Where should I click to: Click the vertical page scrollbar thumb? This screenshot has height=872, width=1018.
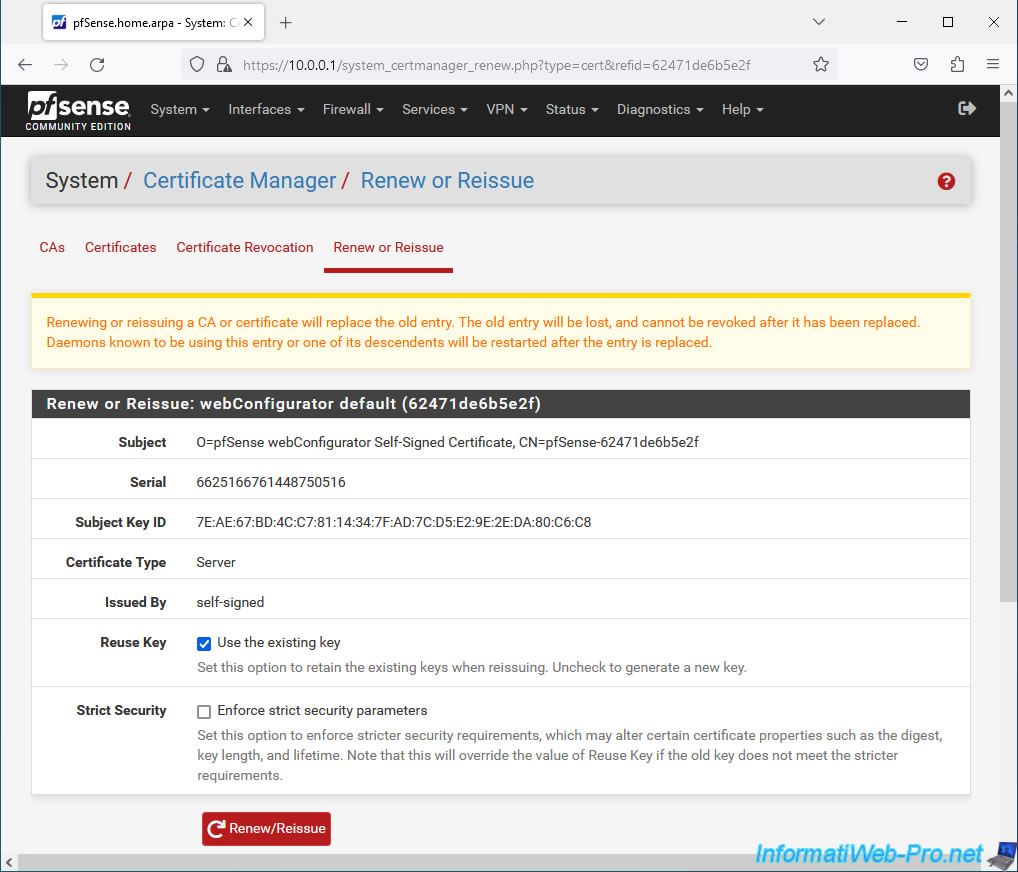1008,354
